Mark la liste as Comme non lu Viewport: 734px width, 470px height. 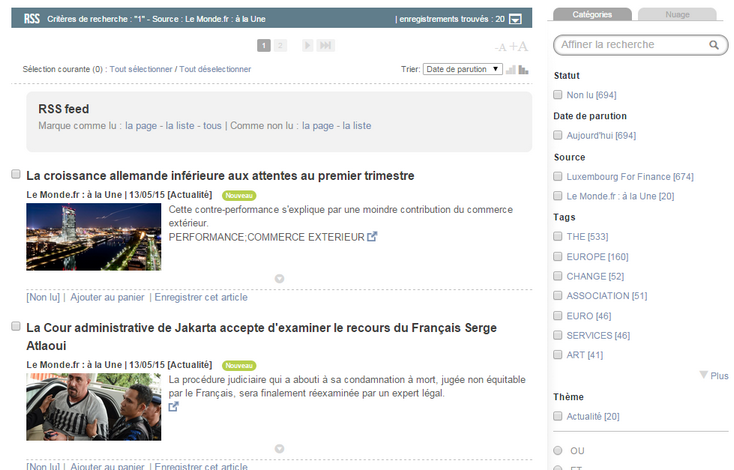357,125
